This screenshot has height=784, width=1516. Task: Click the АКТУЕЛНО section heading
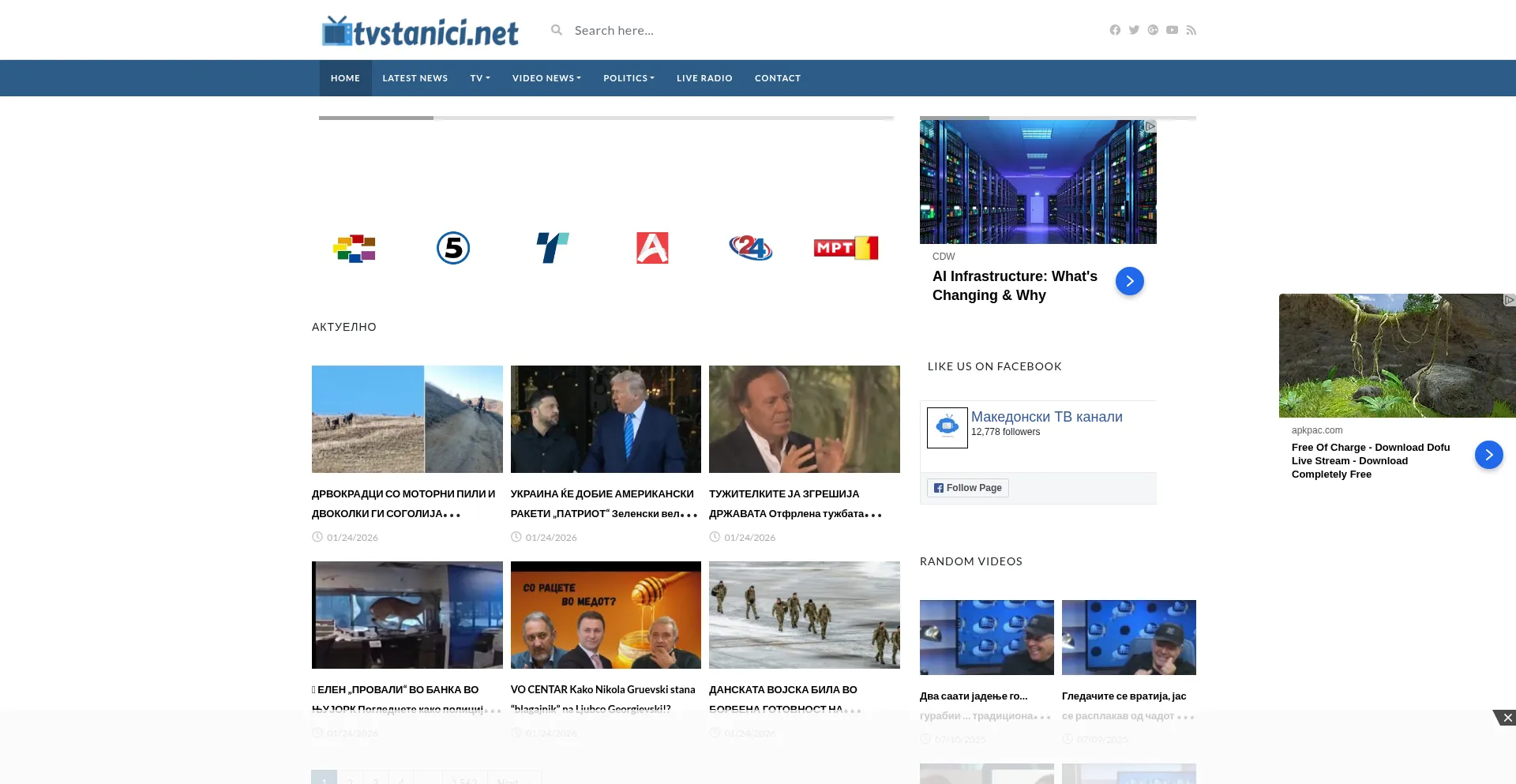click(344, 327)
